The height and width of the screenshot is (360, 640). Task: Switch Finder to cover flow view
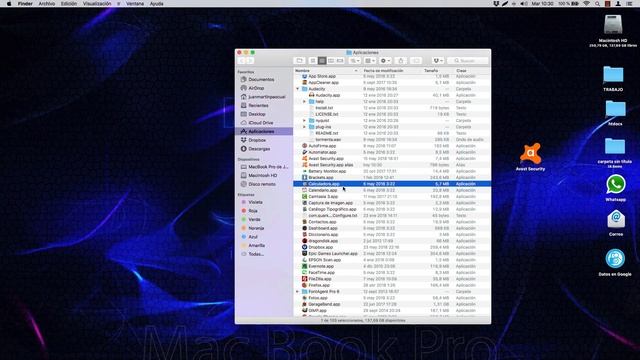(x=340, y=61)
